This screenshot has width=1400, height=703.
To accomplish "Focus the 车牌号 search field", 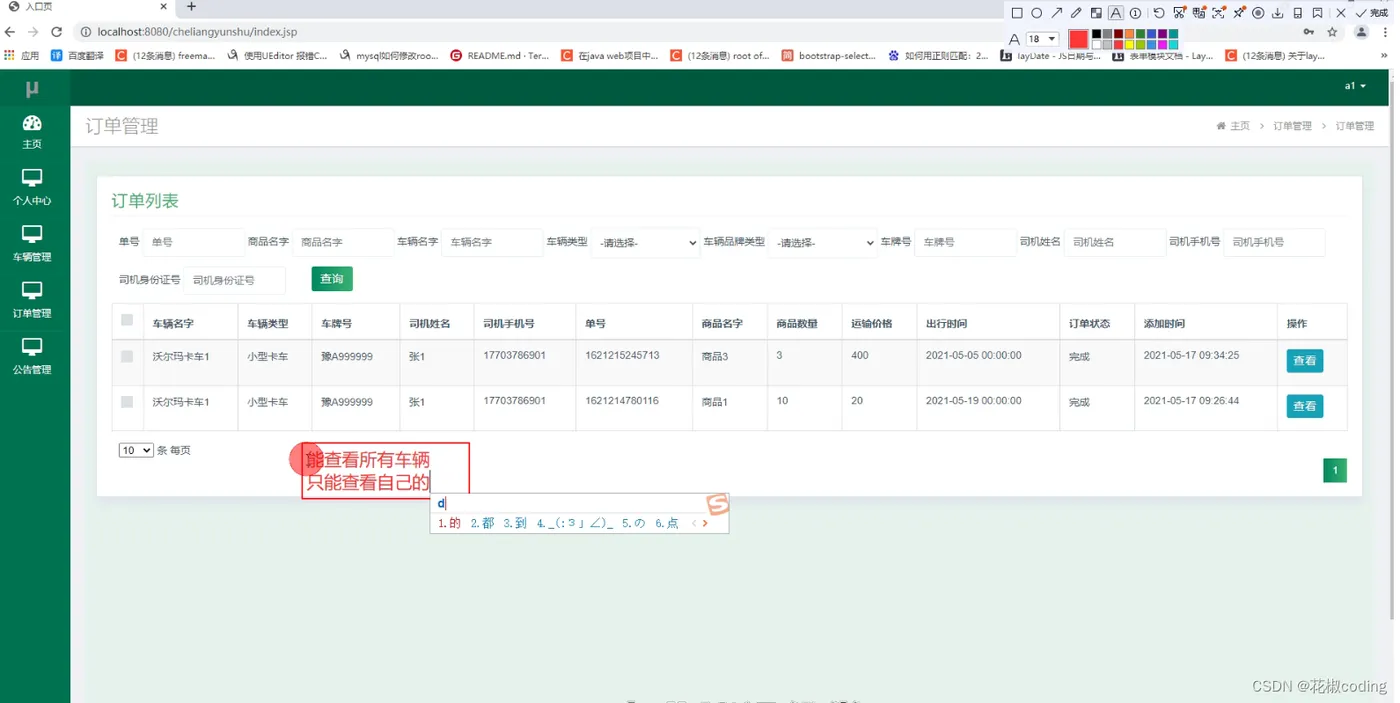I will (x=965, y=242).
